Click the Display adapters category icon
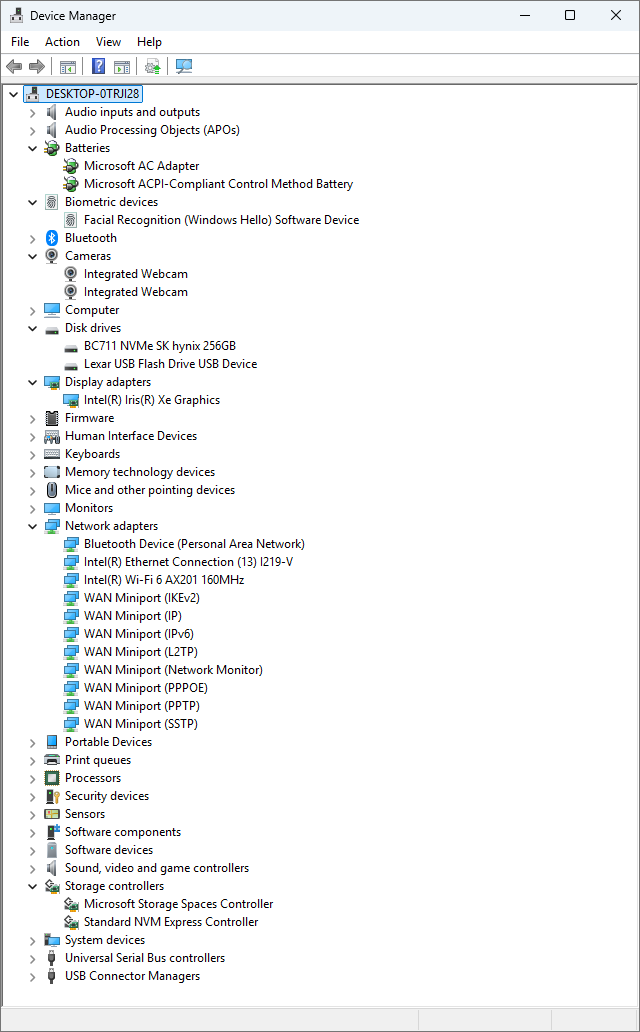The width and height of the screenshot is (640, 1032). pos(52,382)
